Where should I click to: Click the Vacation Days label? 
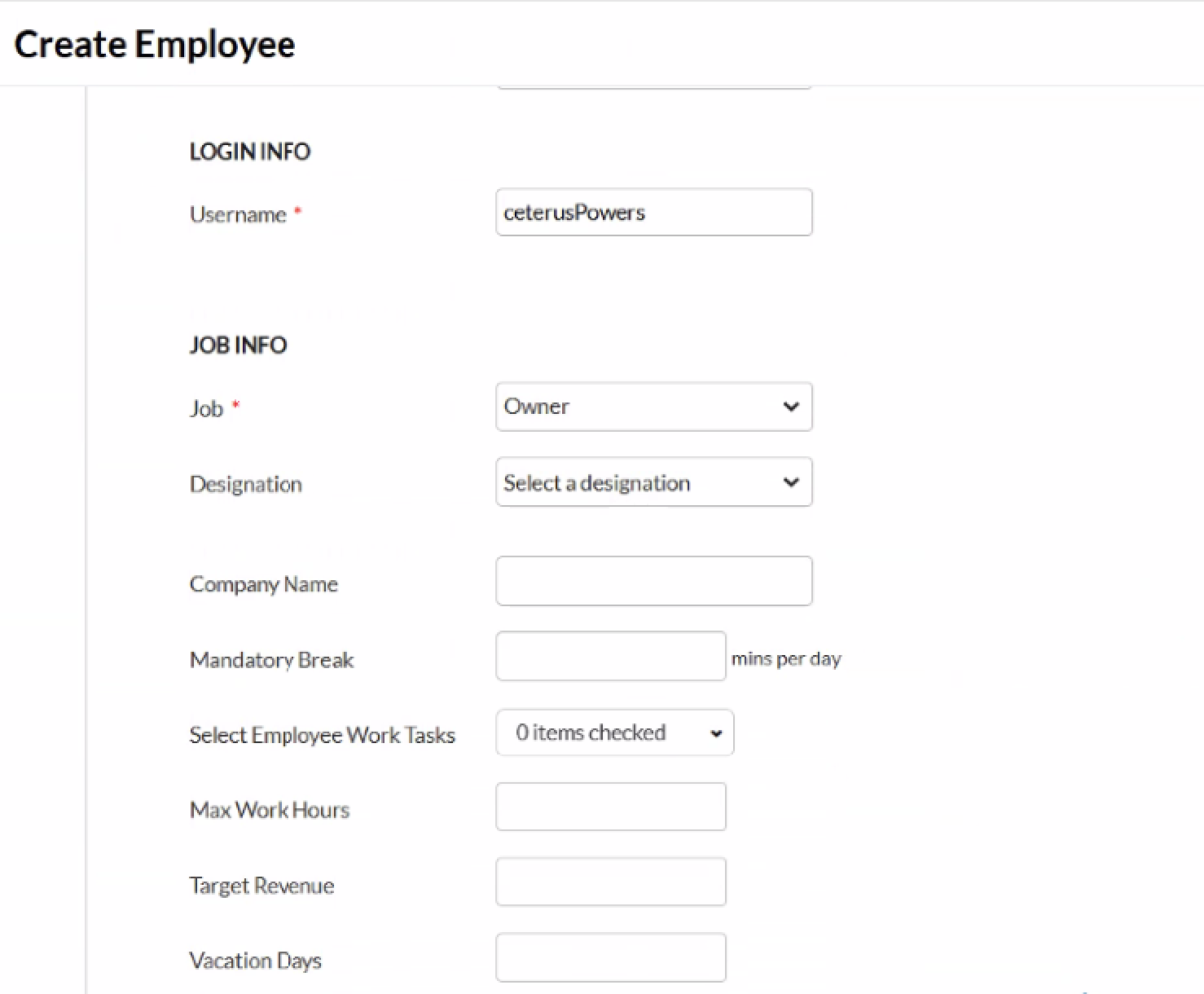[256, 961]
